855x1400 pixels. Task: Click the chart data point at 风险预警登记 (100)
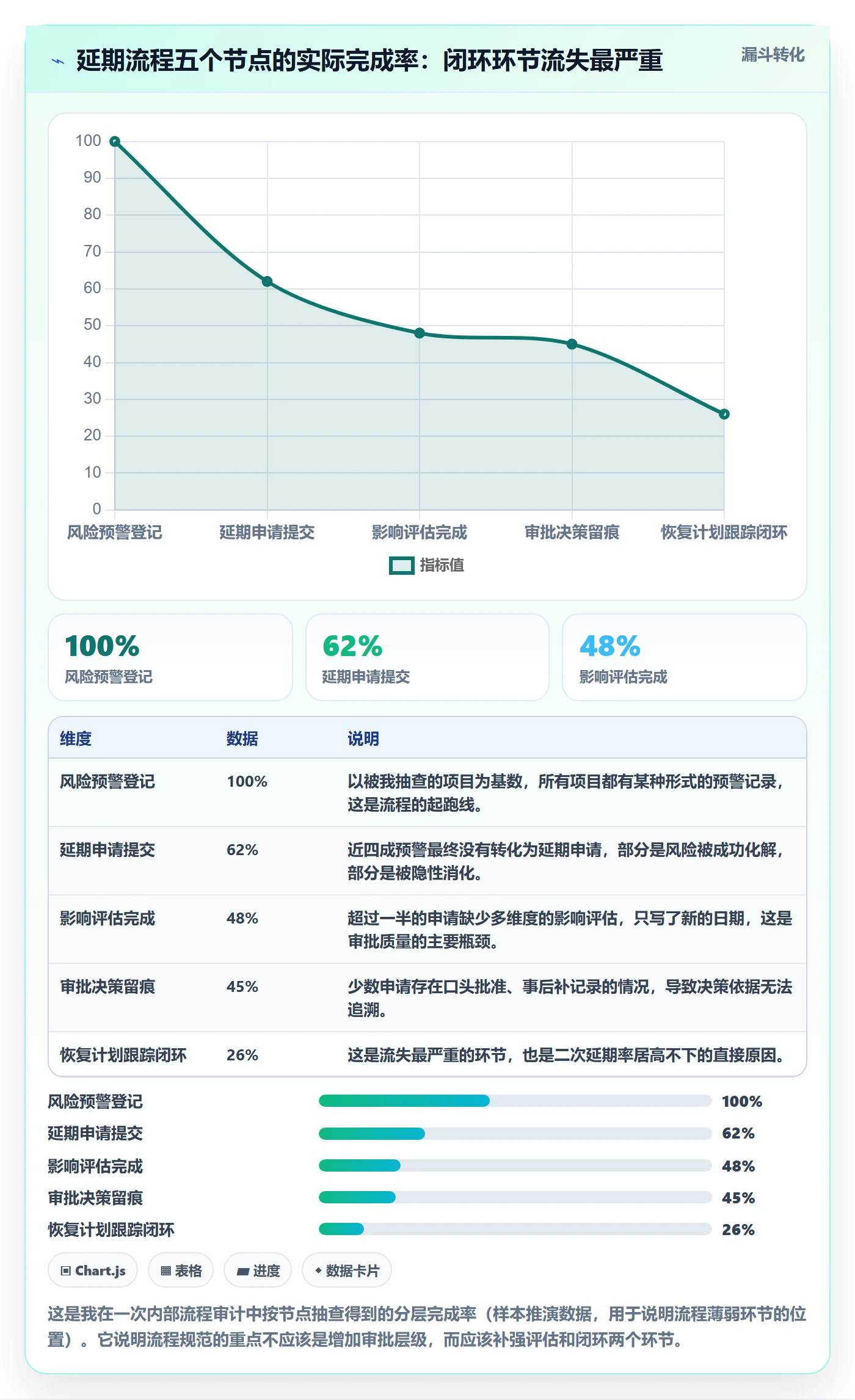point(115,142)
